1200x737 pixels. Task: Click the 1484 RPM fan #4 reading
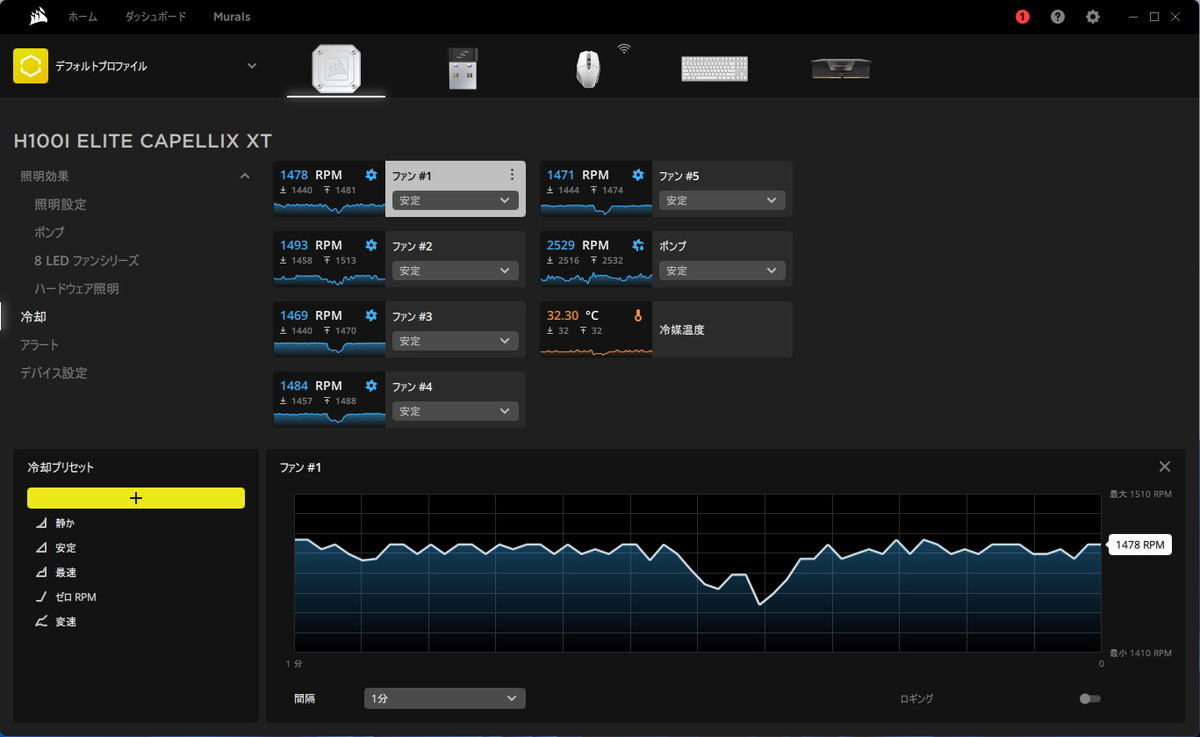[311, 385]
